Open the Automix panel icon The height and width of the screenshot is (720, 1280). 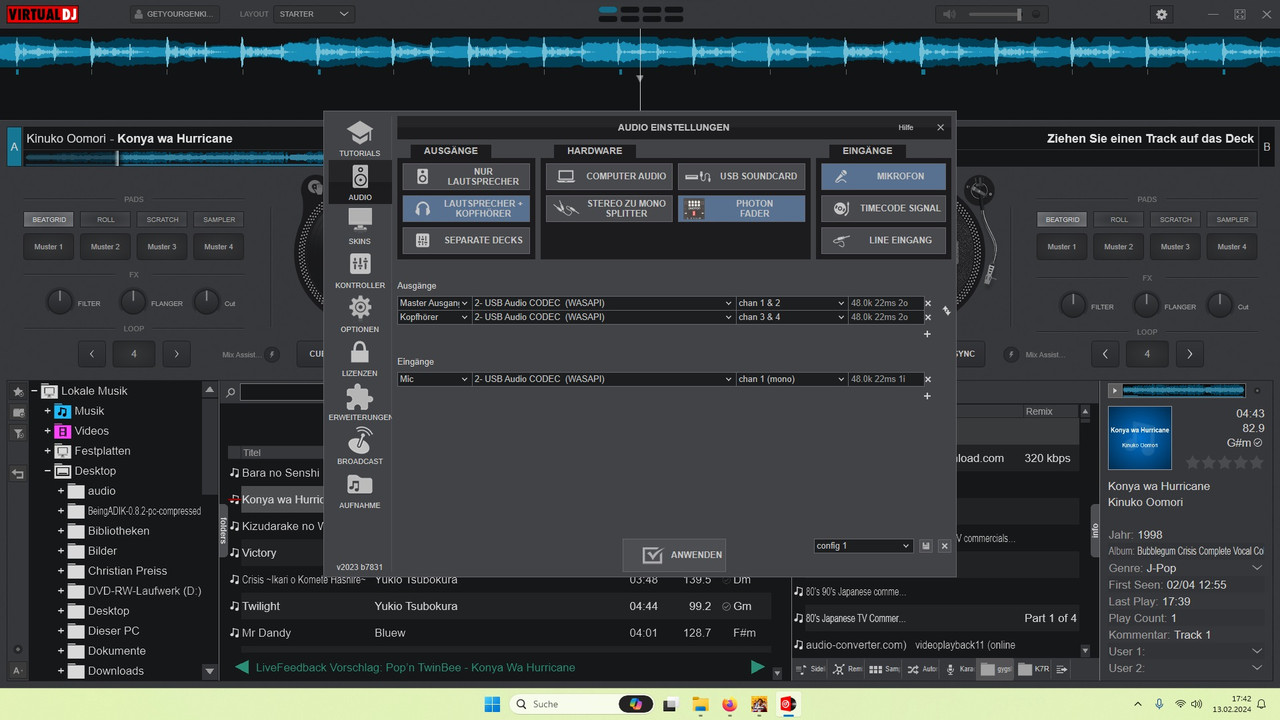pos(922,669)
